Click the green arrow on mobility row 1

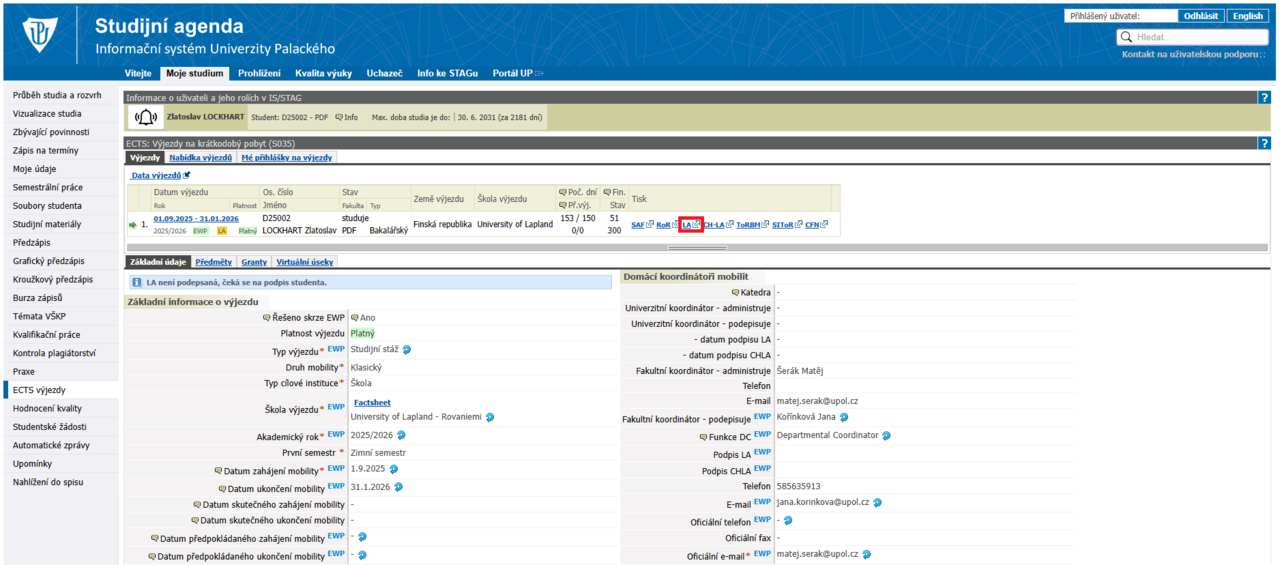point(132,225)
